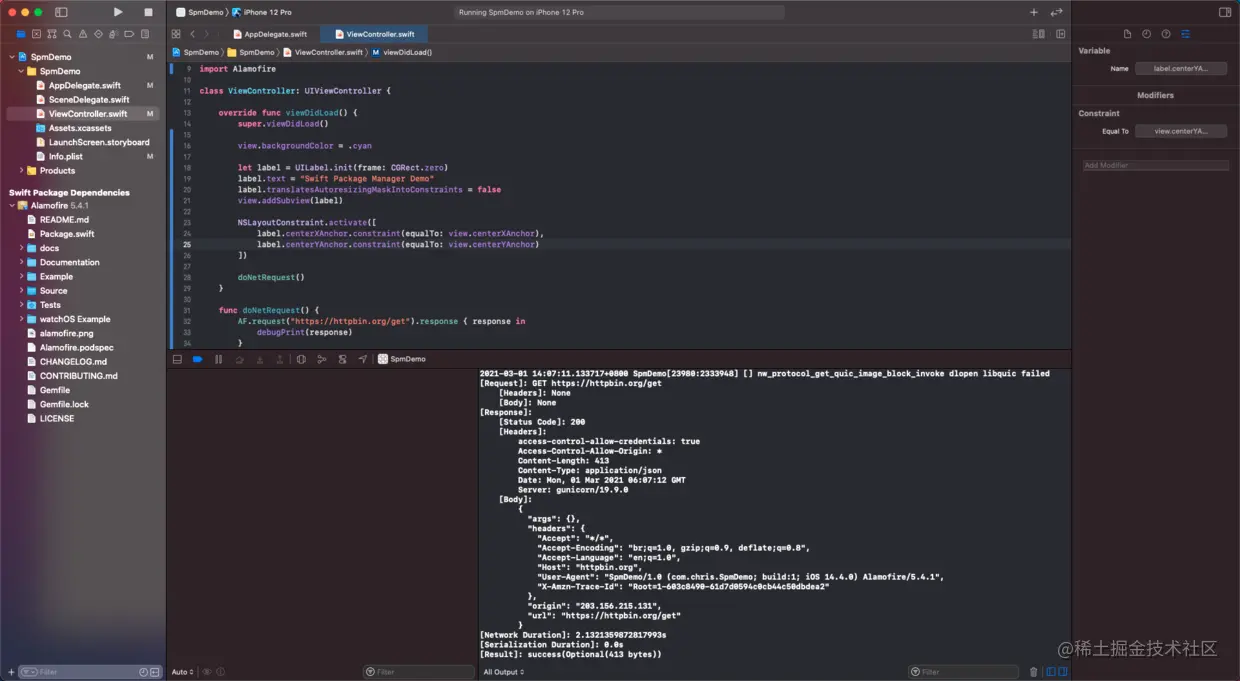This screenshot has height=681, width=1240.
Task: Open Debug View Hierarchy
Action: pyautogui.click(x=301, y=359)
